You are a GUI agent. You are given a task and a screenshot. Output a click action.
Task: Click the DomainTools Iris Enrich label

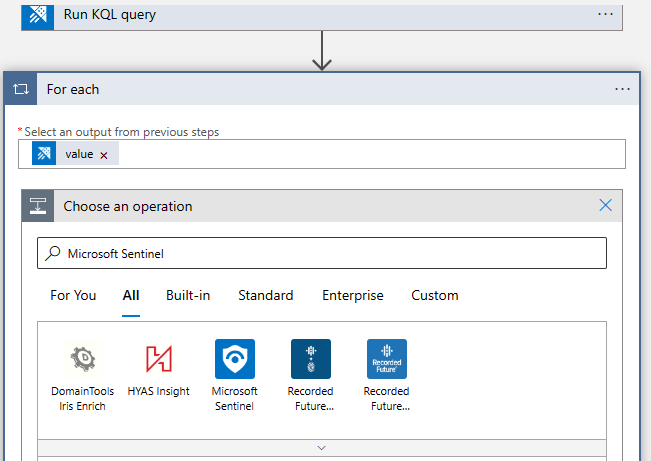83,399
